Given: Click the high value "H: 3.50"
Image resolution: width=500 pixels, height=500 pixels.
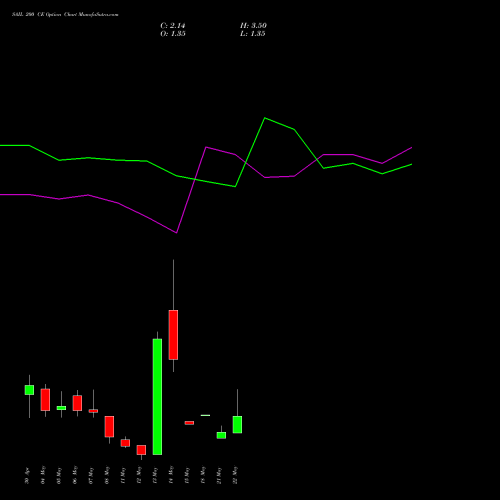Looking at the screenshot, I should click(253, 26).
